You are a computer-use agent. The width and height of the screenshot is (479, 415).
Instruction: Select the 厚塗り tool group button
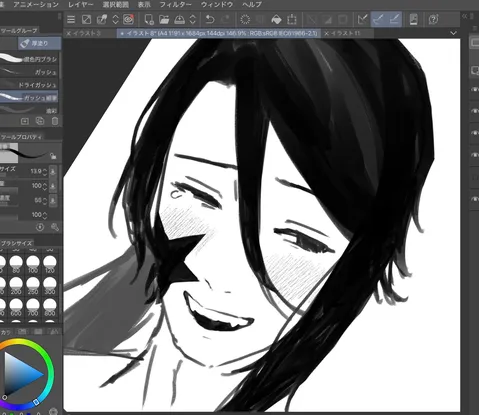39,43
